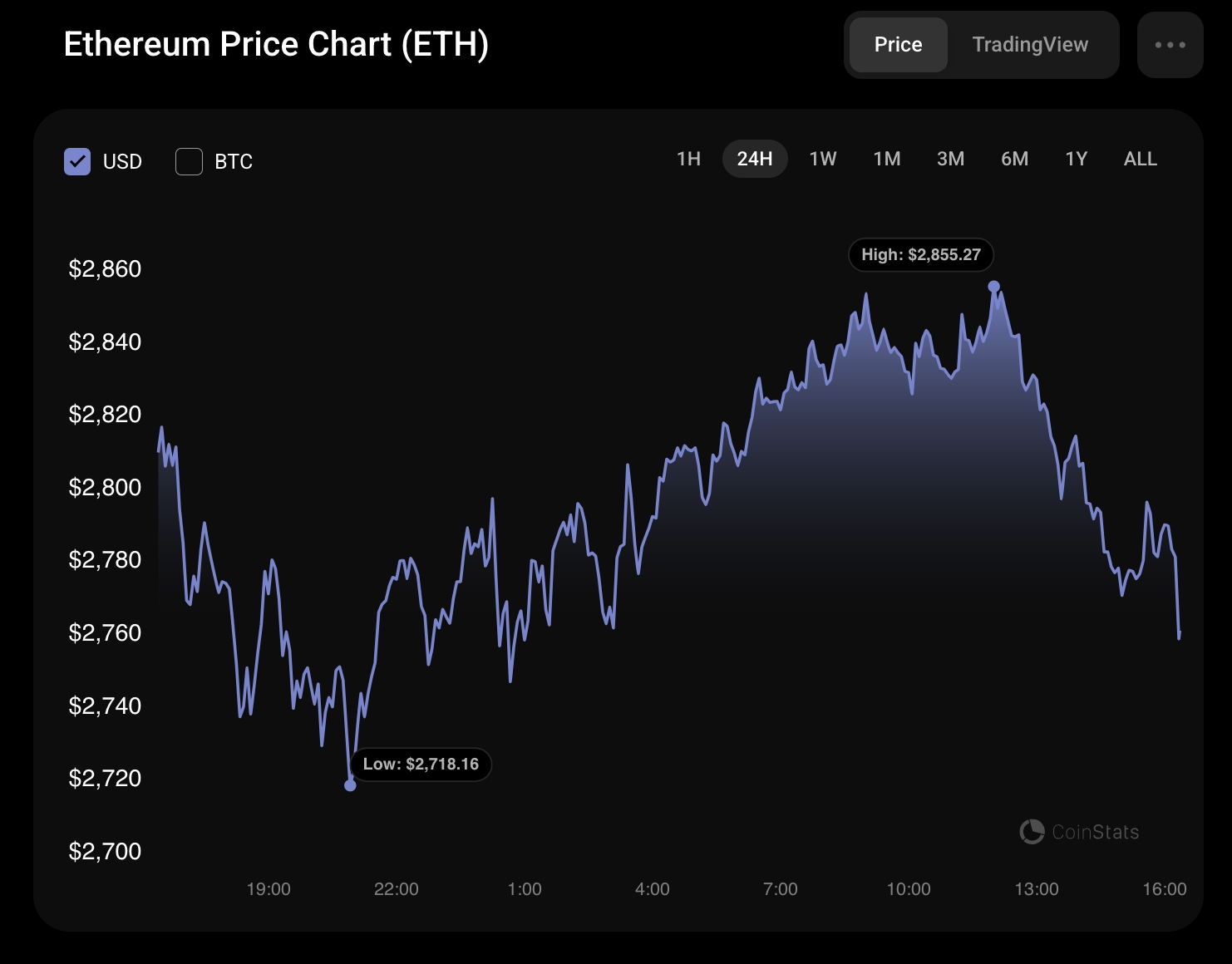This screenshot has width=1232, height=964.
Task: Click the low price marker dot
Action: point(350,785)
